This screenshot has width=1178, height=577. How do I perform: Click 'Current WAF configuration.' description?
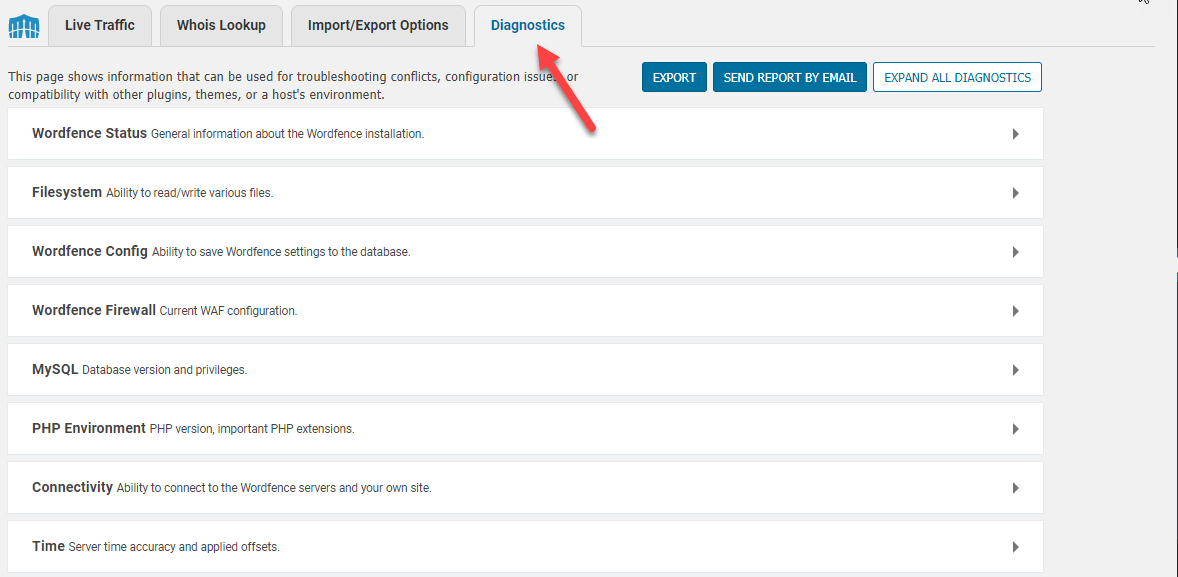pos(228,311)
